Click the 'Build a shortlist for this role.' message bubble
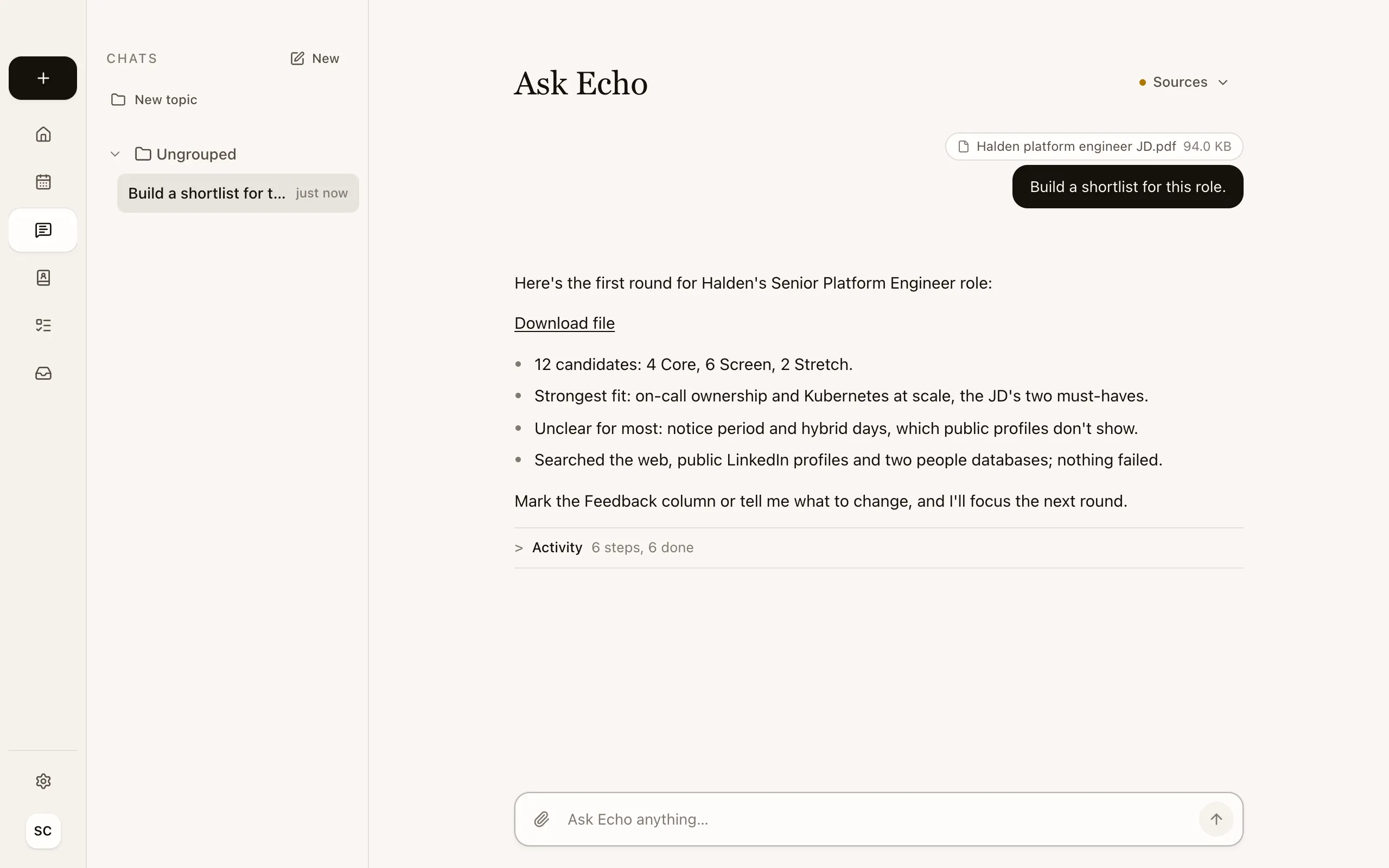This screenshot has width=1389, height=868. [x=1127, y=187]
